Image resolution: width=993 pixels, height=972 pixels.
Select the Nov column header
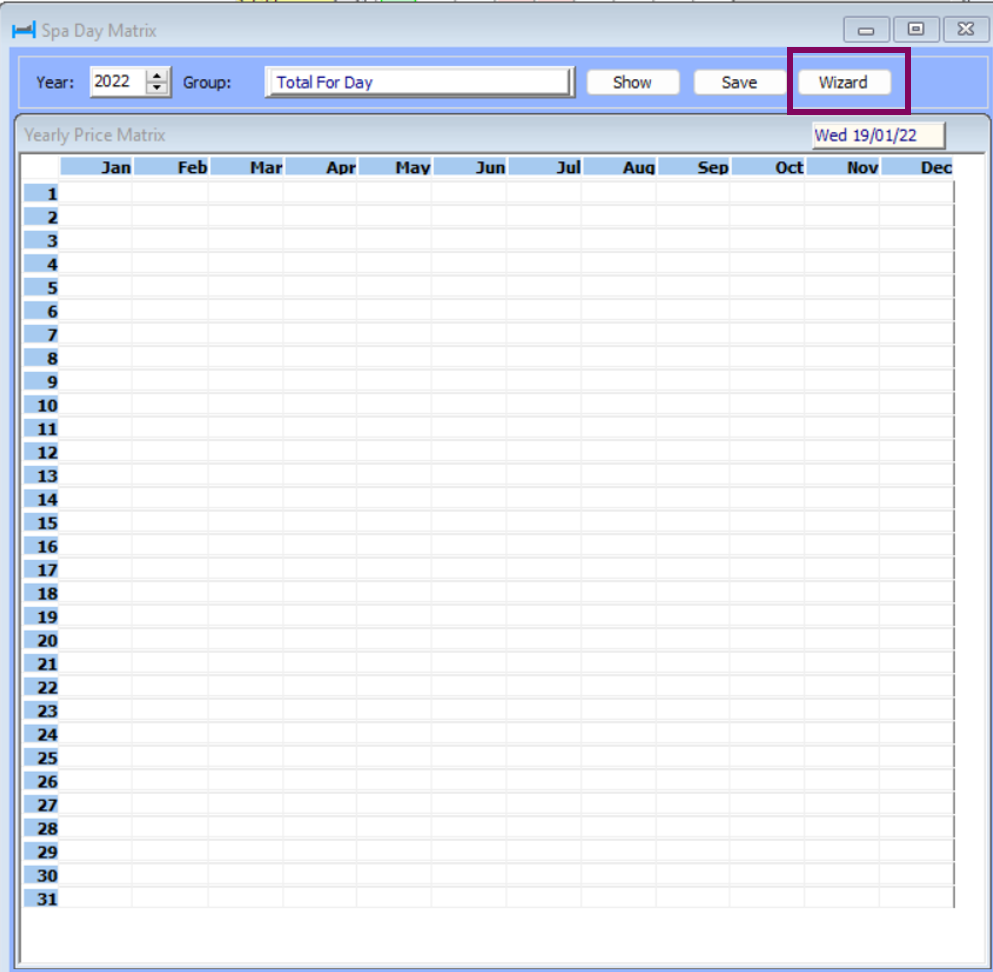[842, 167]
